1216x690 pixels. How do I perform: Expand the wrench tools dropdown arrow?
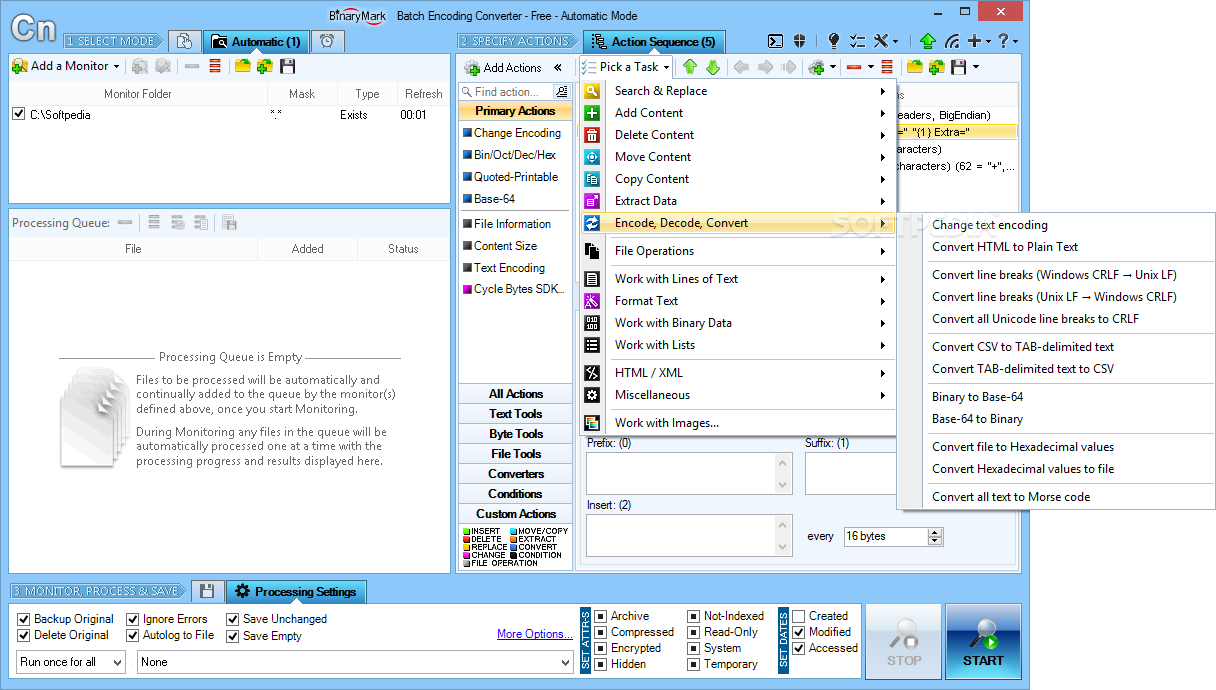[895, 42]
